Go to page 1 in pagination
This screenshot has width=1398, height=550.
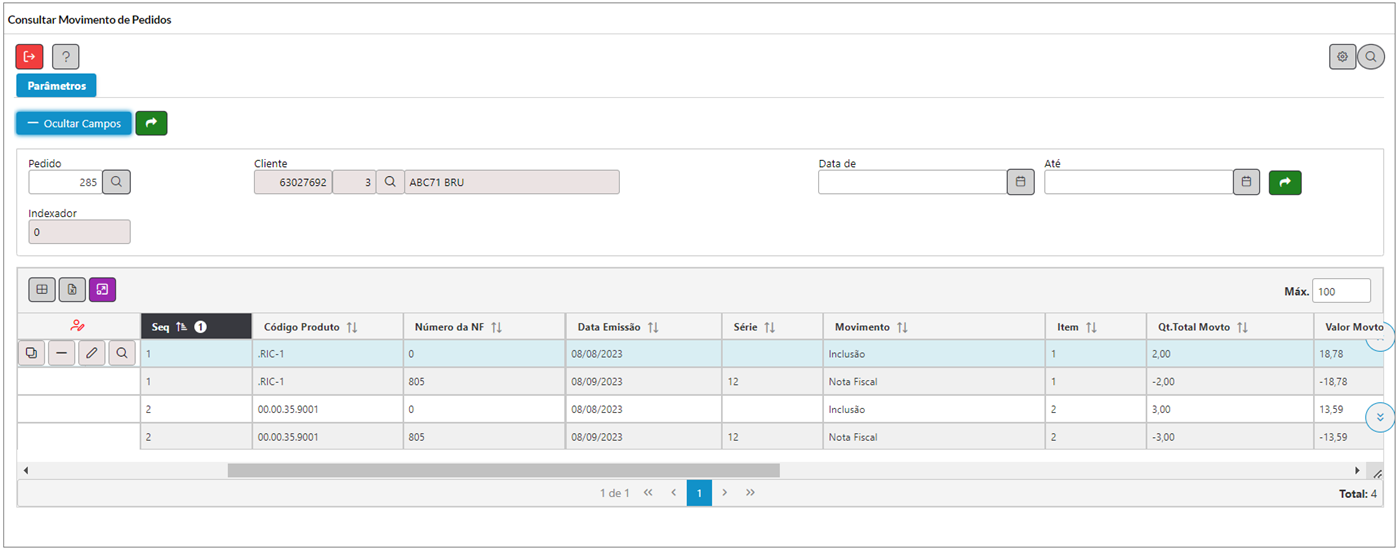(699, 493)
